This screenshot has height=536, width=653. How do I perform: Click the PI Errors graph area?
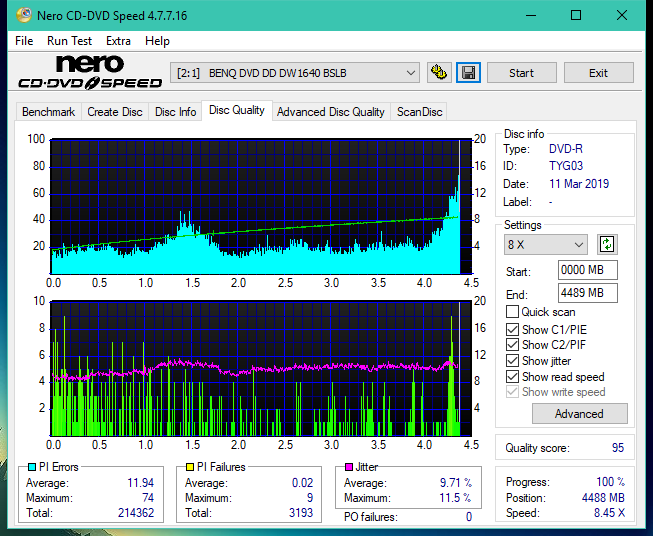click(261, 207)
